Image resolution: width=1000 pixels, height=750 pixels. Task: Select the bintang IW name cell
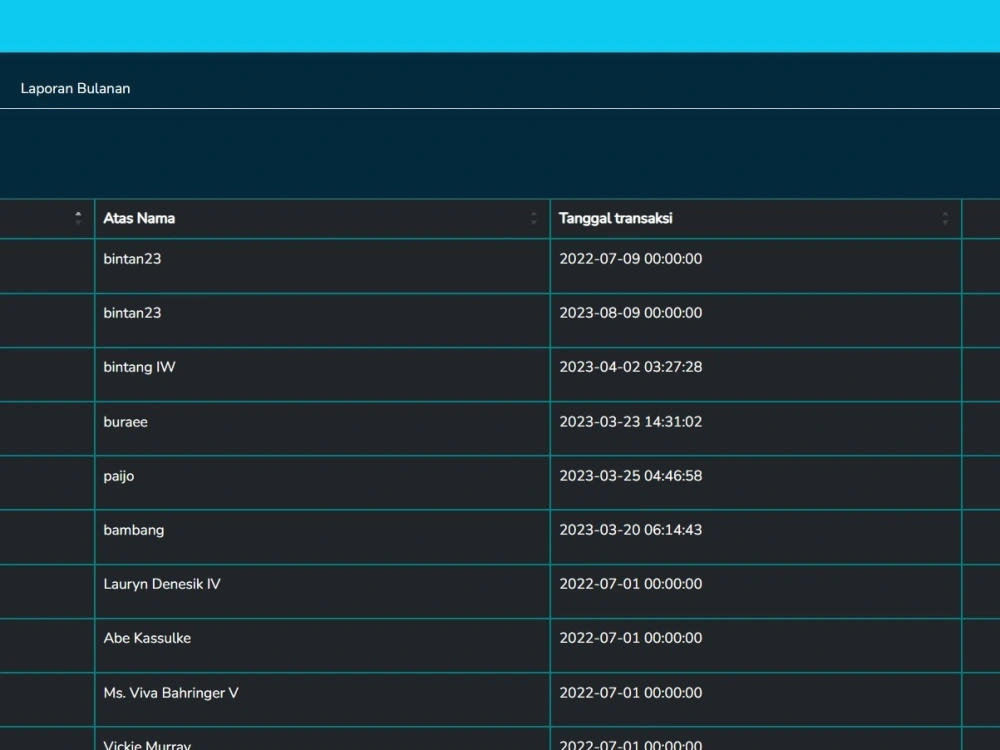pos(322,375)
